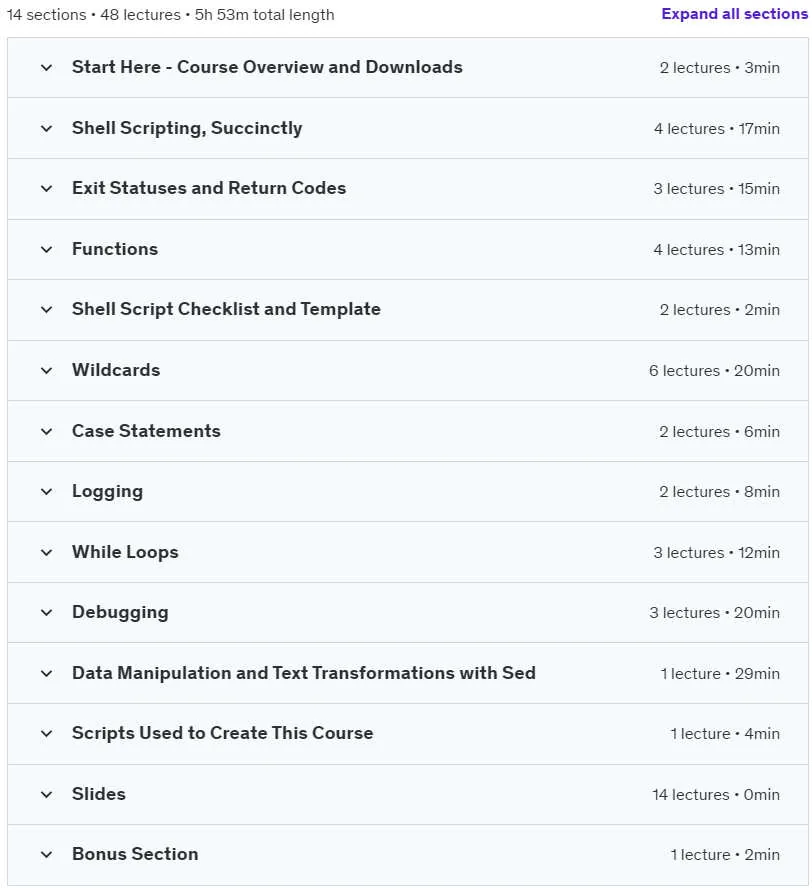Click chevron next to Scripts Used to Create
The height and width of the screenshot is (888, 812).
pos(46,733)
